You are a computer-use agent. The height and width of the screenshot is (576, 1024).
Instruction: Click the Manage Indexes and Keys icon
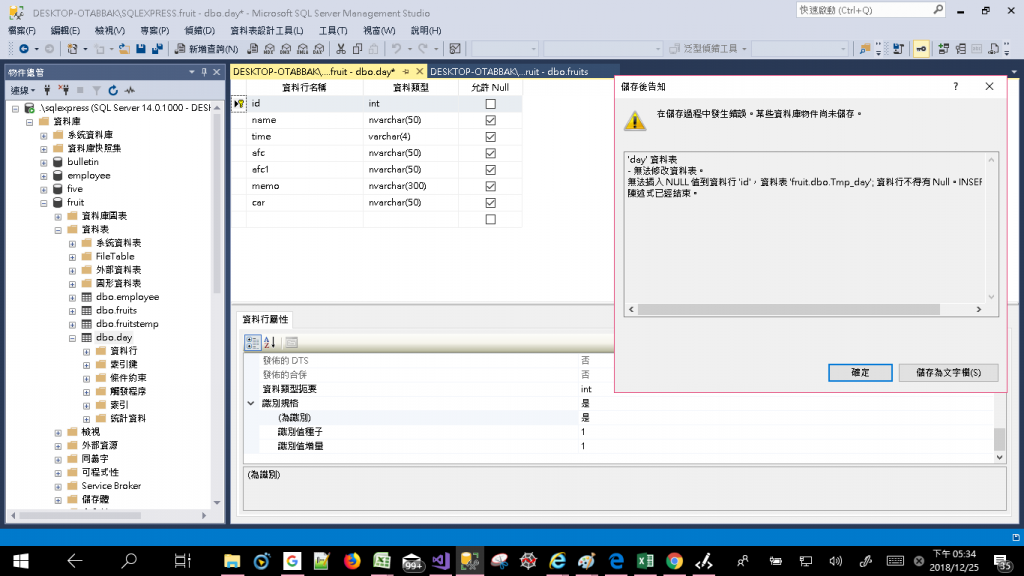[x=961, y=49]
